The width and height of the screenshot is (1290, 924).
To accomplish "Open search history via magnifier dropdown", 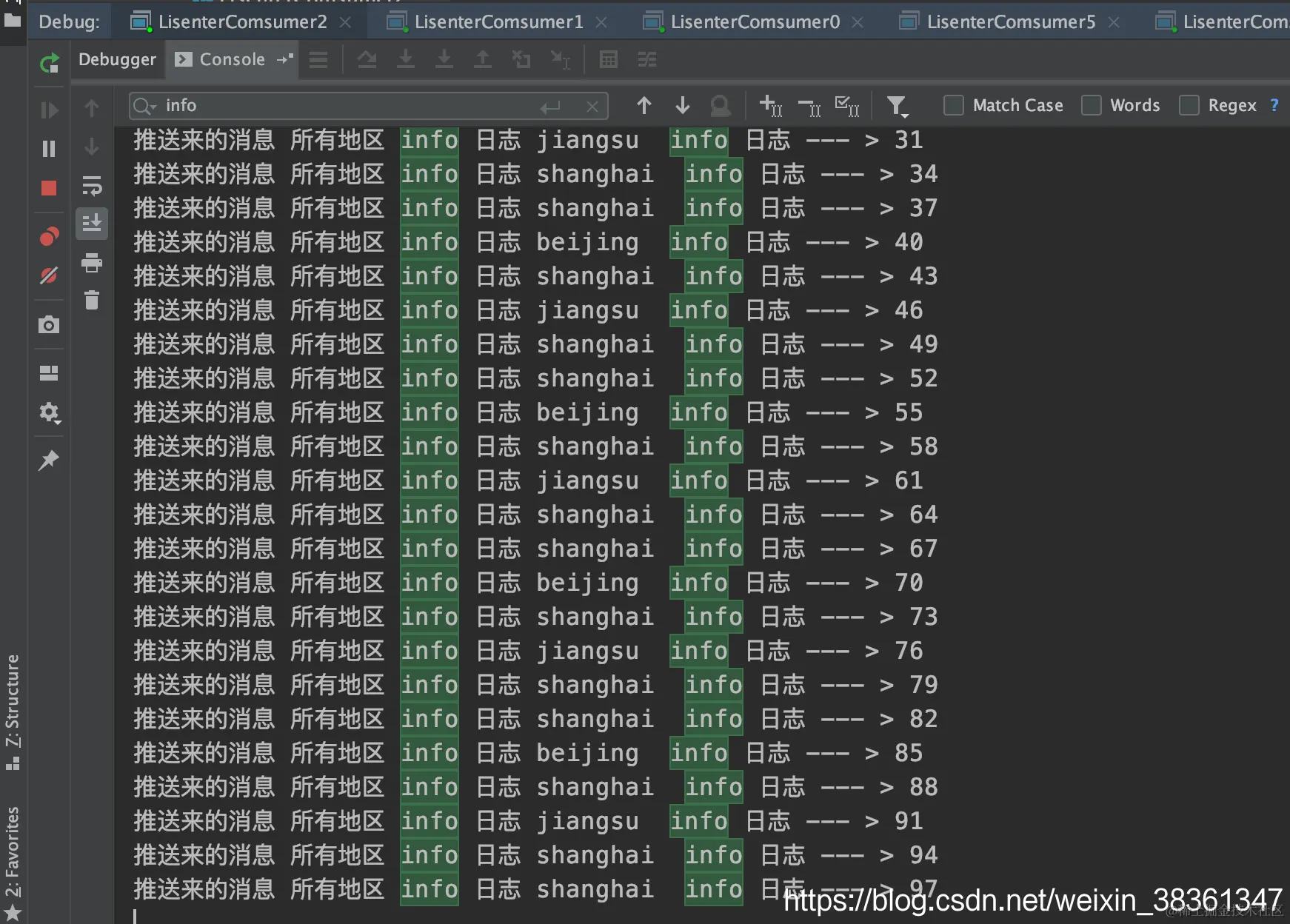I will point(143,106).
